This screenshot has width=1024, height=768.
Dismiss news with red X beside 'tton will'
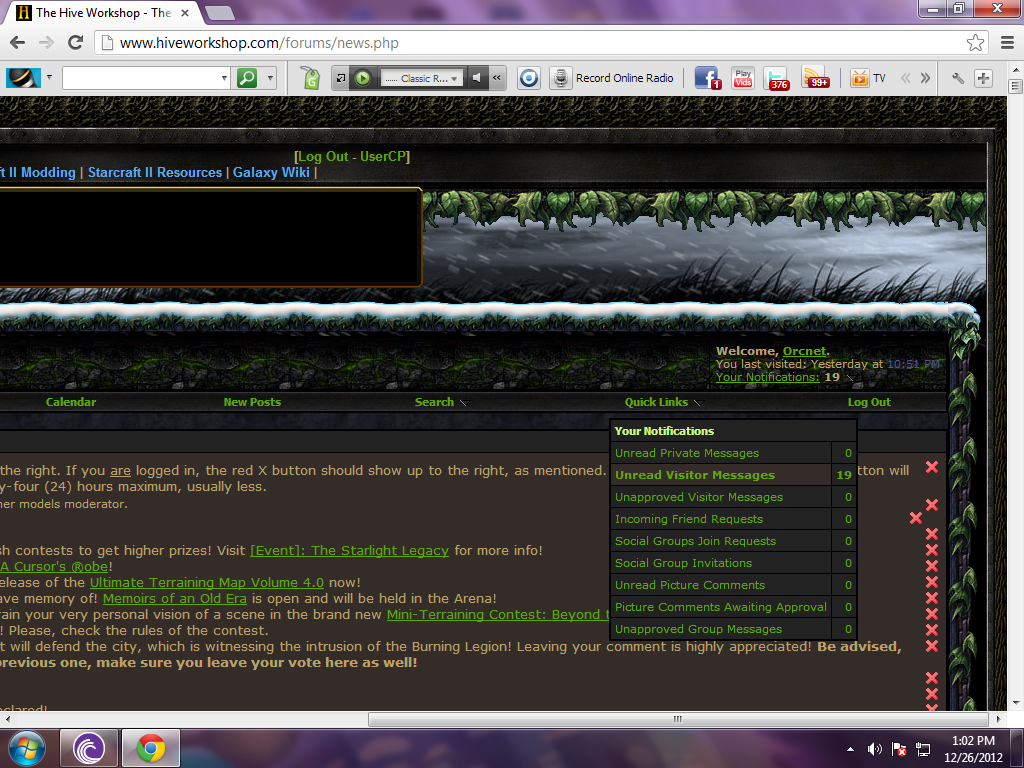click(x=932, y=467)
